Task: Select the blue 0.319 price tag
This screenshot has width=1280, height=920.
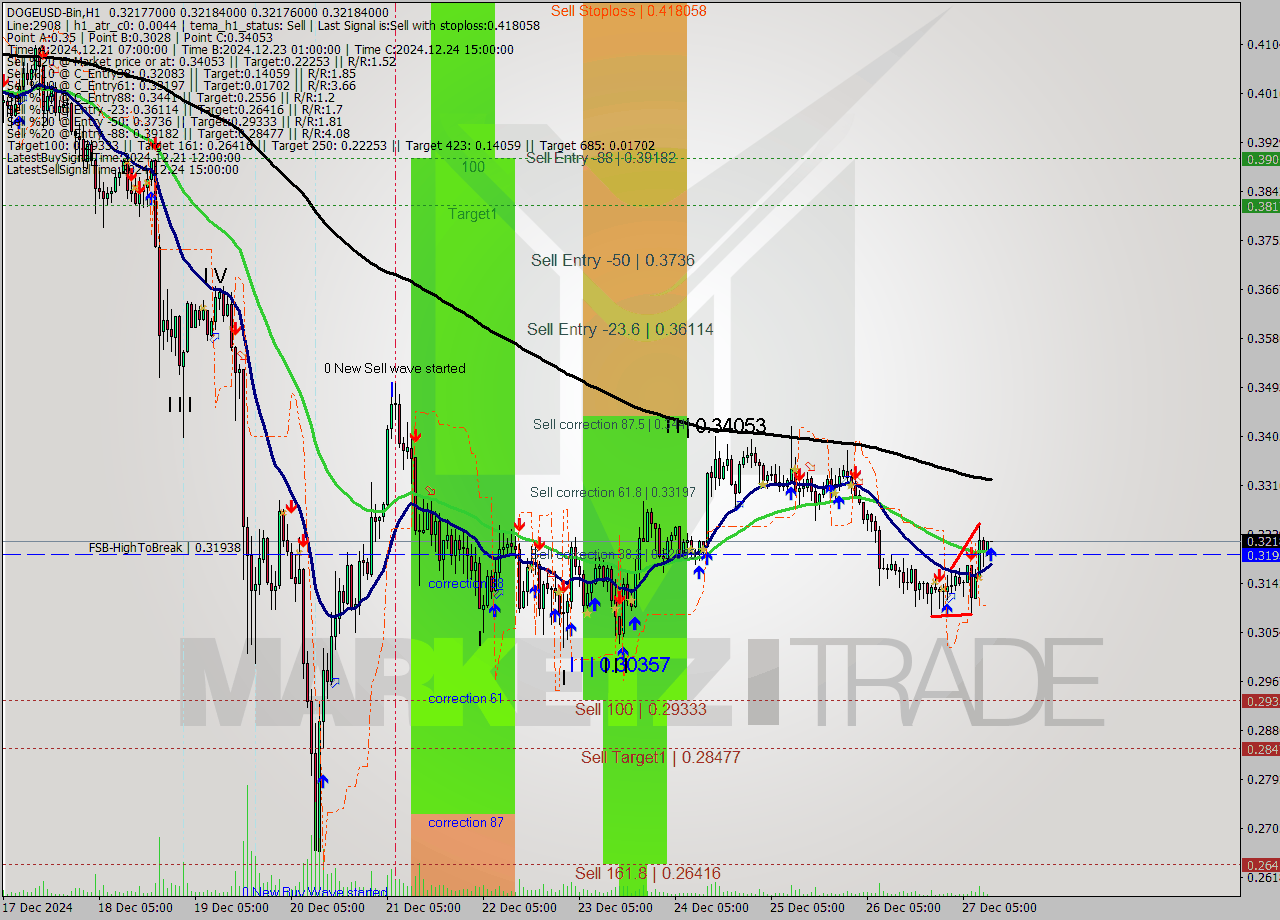Action: click(x=1260, y=555)
